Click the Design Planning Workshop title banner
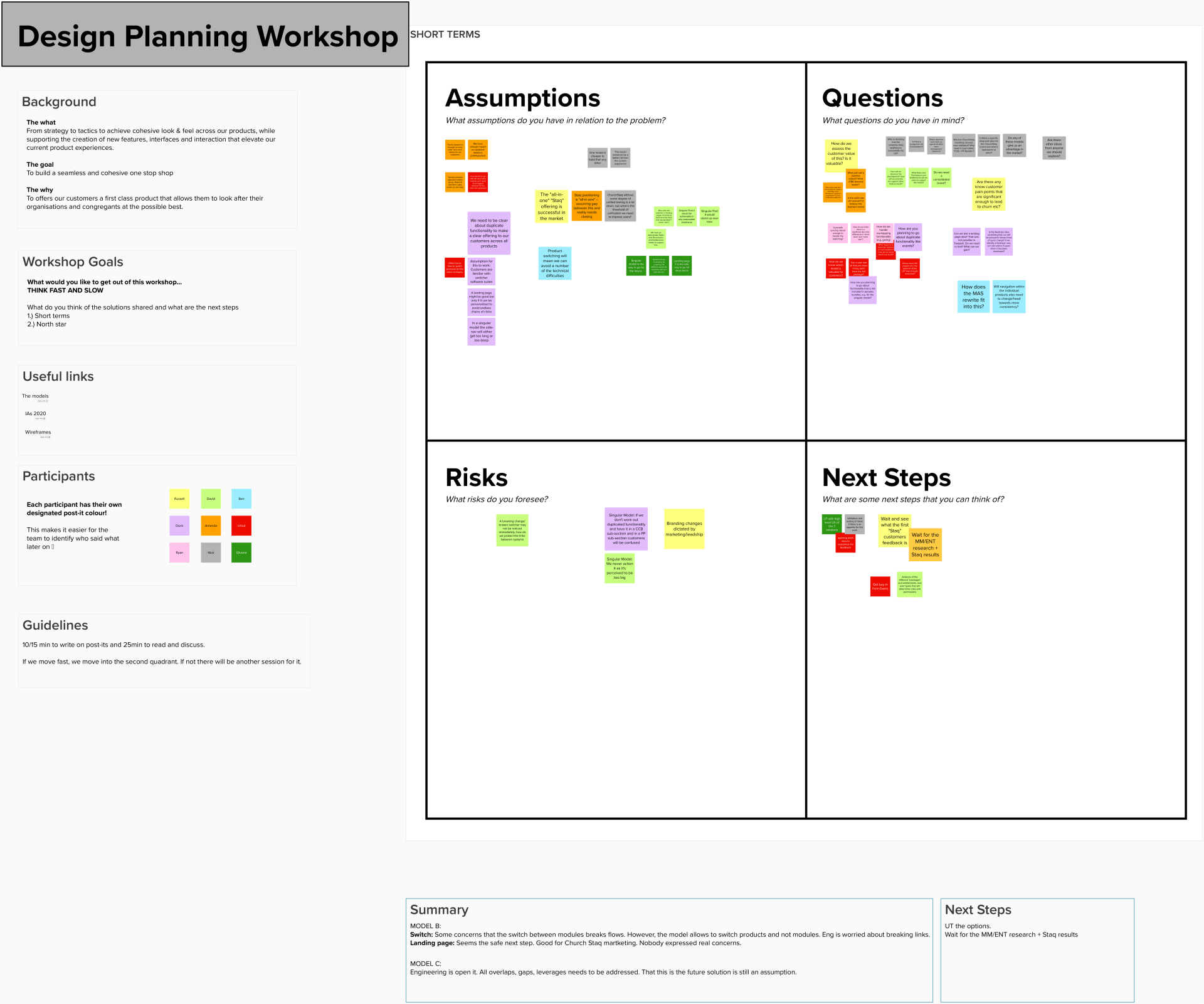Screen dimensions: 1204x1004 click(x=206, y=34)
